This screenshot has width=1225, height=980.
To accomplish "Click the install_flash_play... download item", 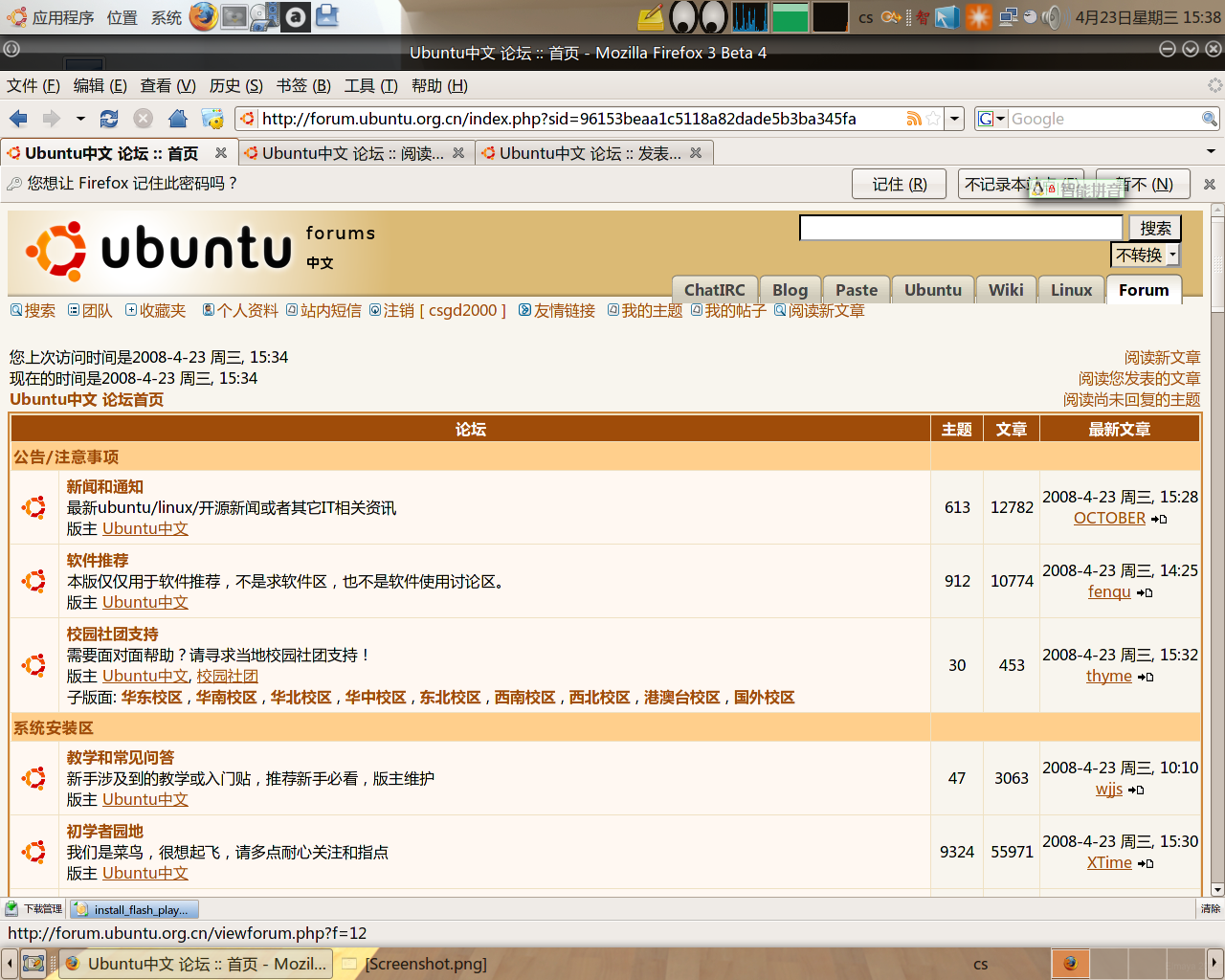I will pyautogui.click(x=135, y=909).
